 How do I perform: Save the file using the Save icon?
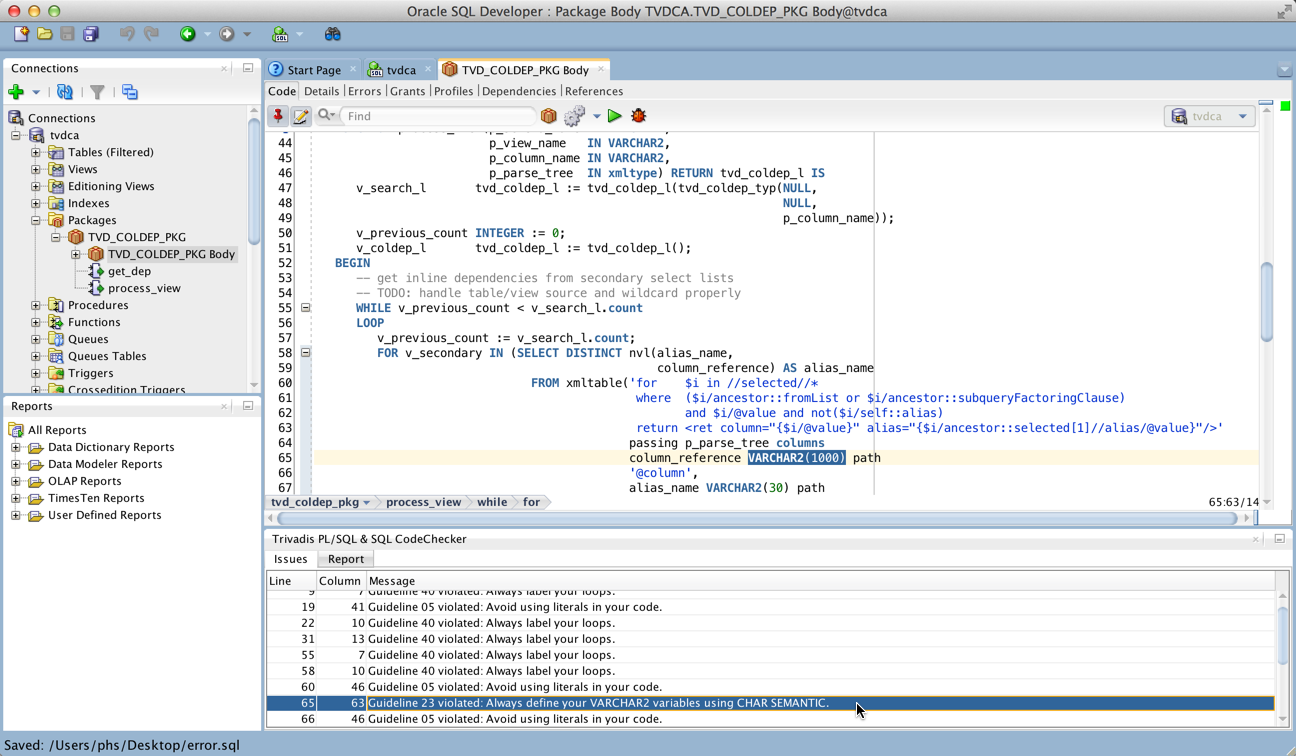66,33
